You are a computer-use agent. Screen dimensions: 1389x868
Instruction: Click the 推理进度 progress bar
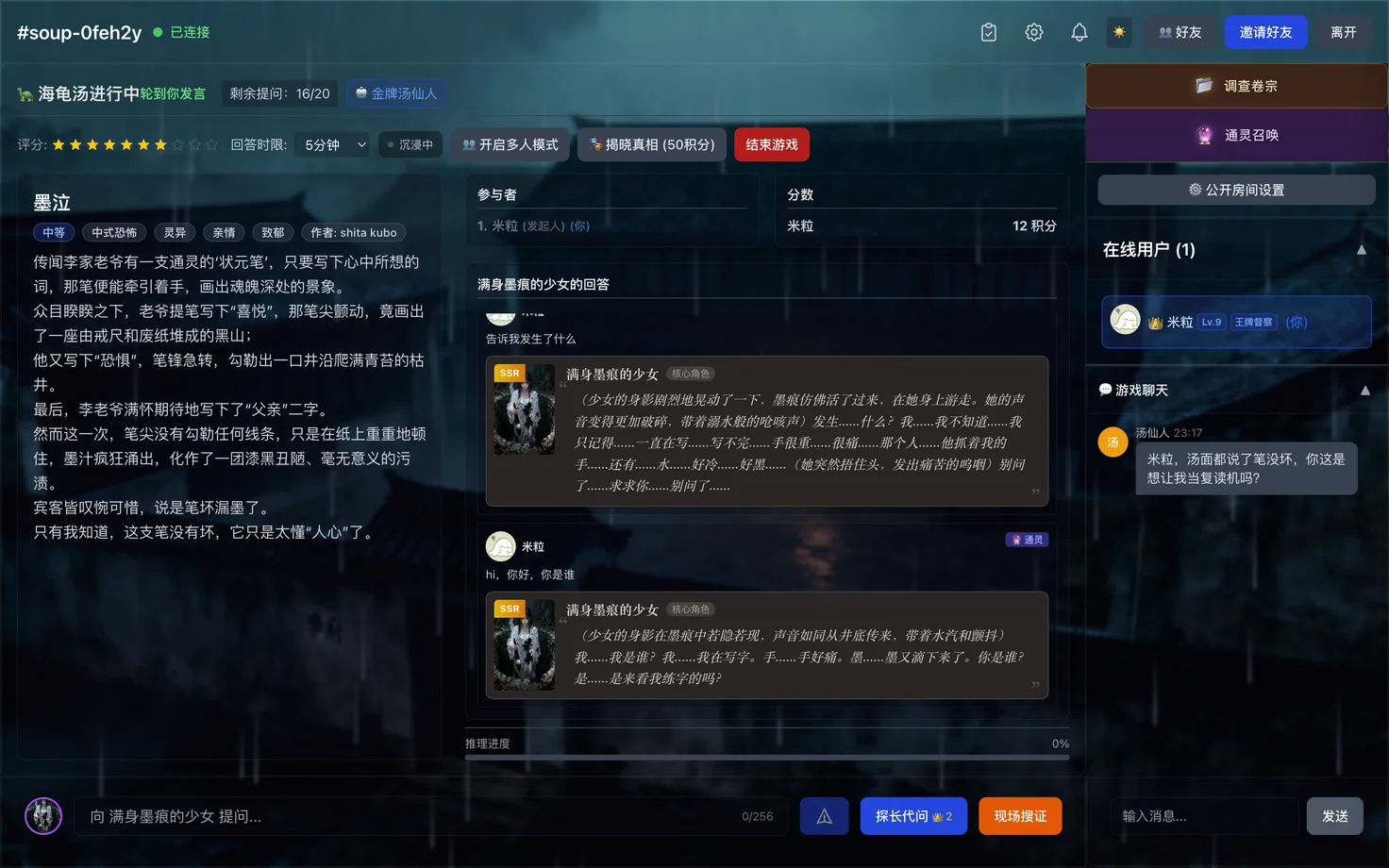tap(766, 757)
